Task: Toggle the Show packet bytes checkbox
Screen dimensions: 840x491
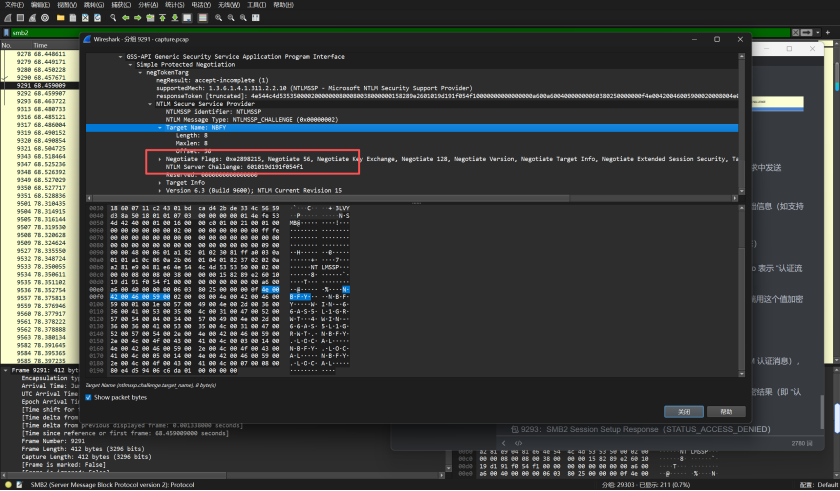Action: click(x=89, y=397)
